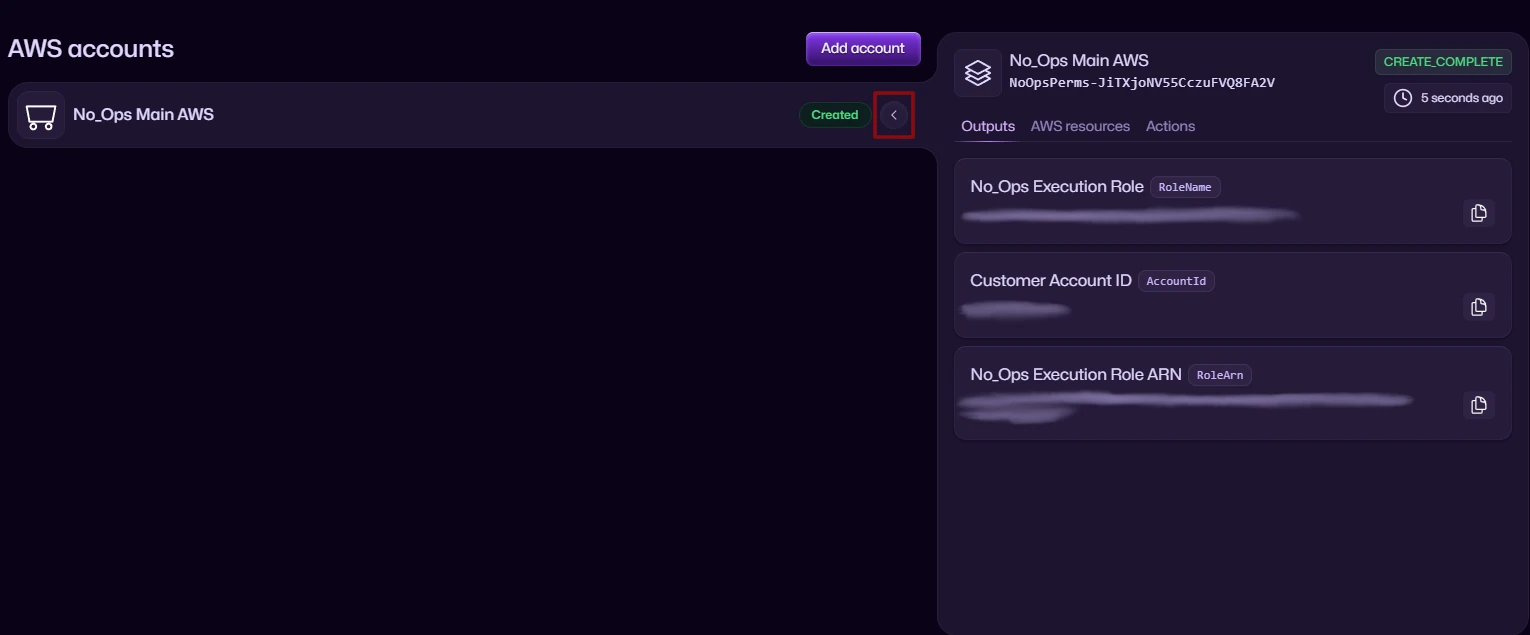Copy the Customer Account ID value
This screenshot has height=635, width=1530.
1478,307
